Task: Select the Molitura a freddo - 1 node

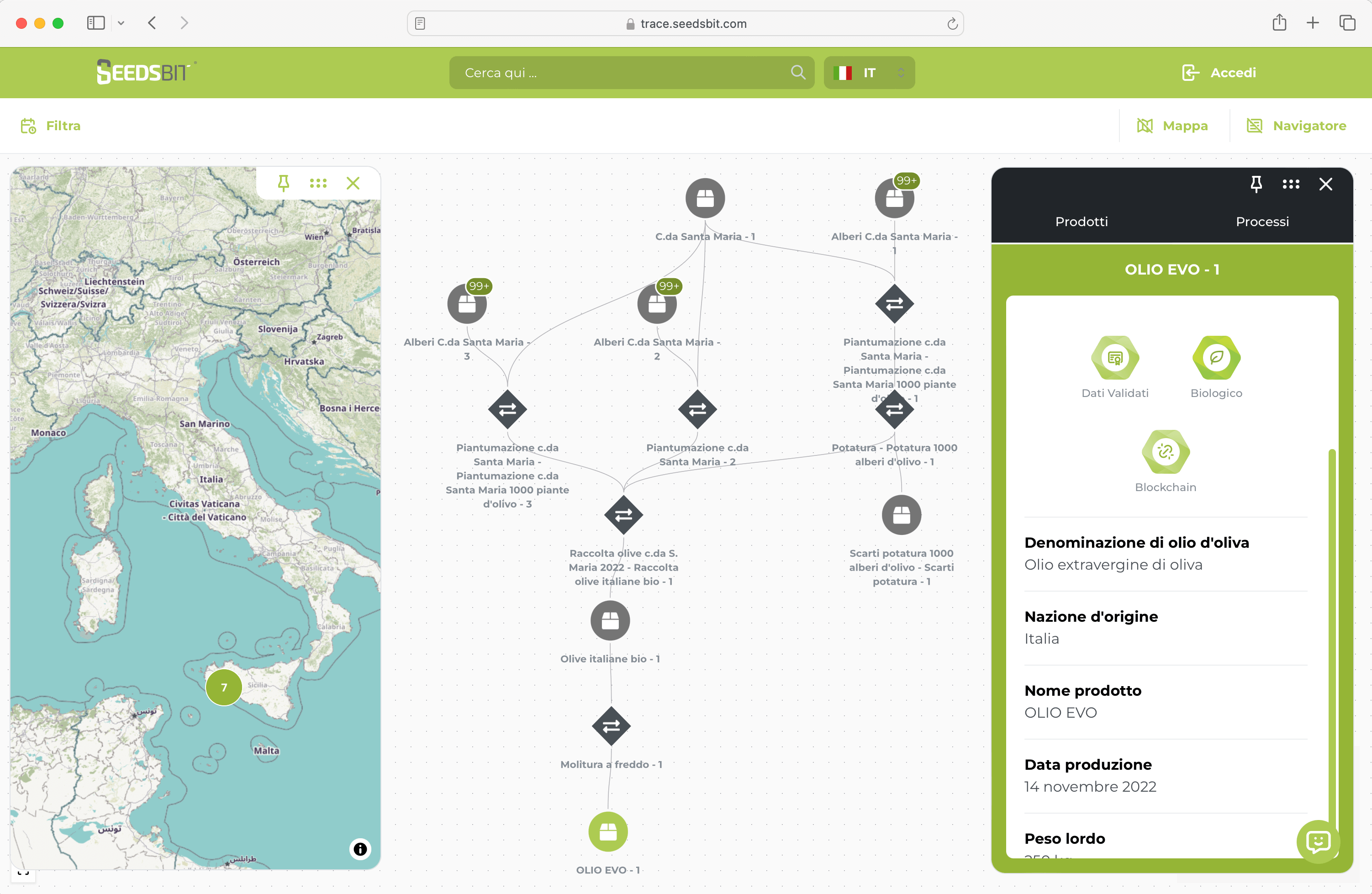Action: pos(611,725)
